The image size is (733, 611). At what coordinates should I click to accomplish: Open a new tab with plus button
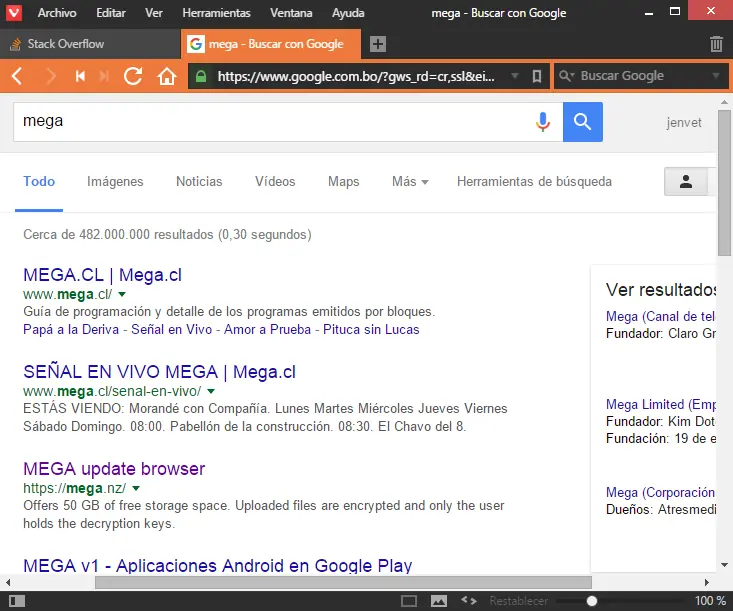click(378, 44)
